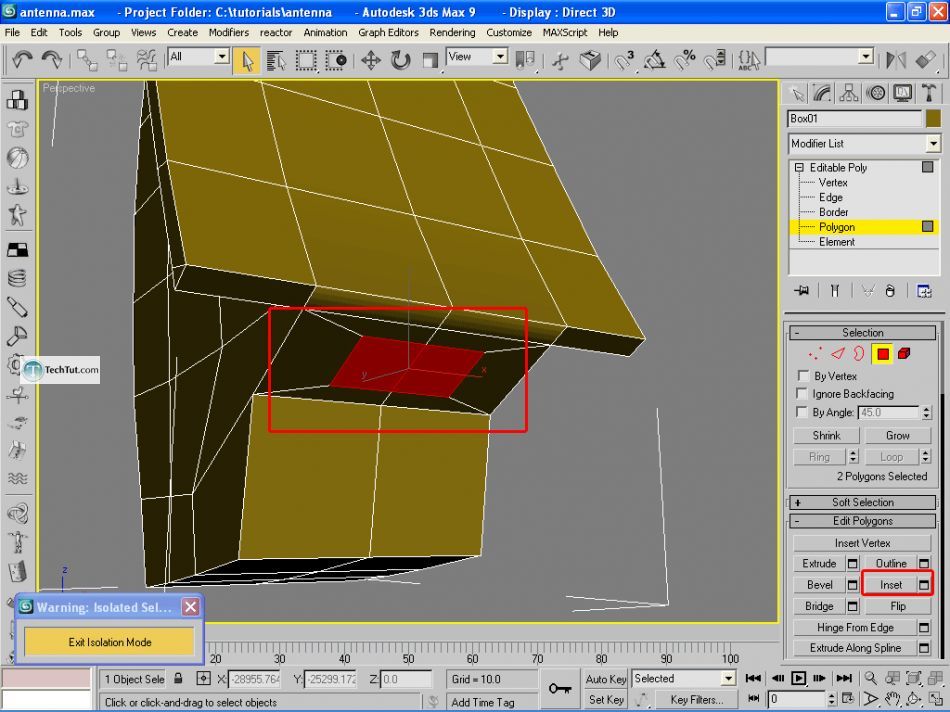Select the Select and Rotate tool

[x=401, y=60]
